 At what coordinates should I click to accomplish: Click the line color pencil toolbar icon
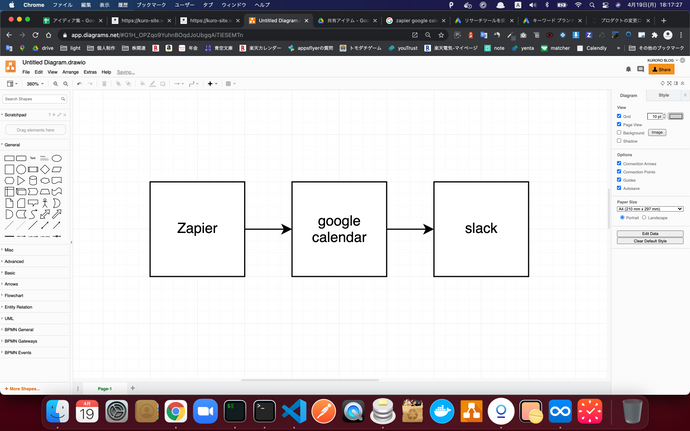[152, 84]
